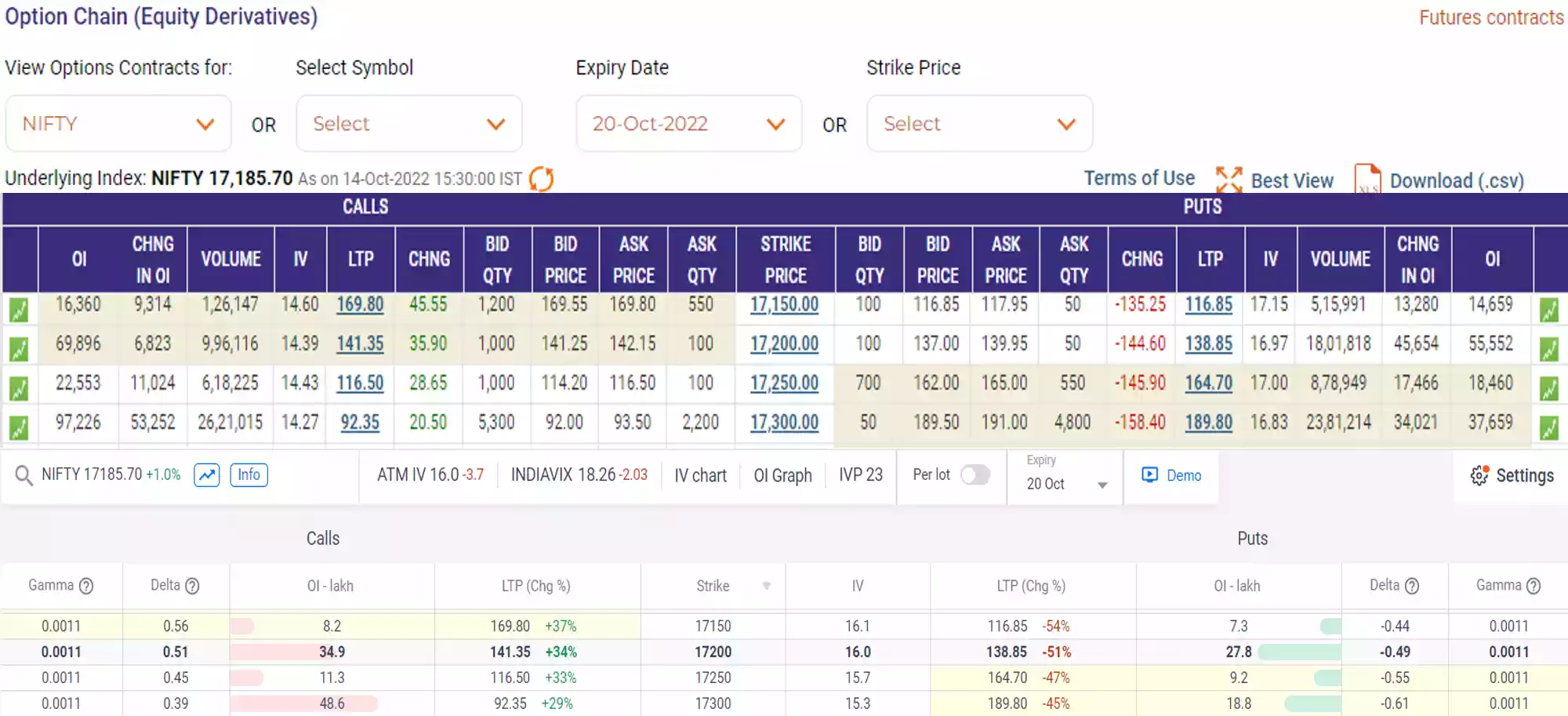Open strike price 17,150.00 link
The height and width of the screenshot is (716, 1568).
[784, 304]
